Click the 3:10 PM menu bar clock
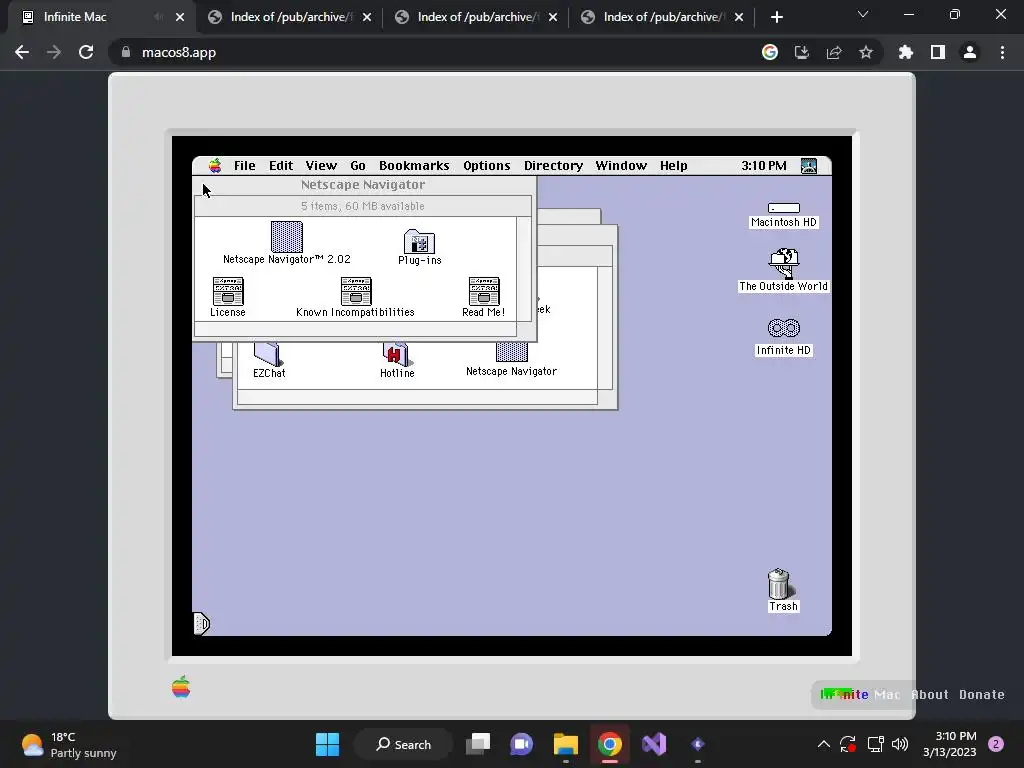The image size is (1024, 768). tap(763, 165)
